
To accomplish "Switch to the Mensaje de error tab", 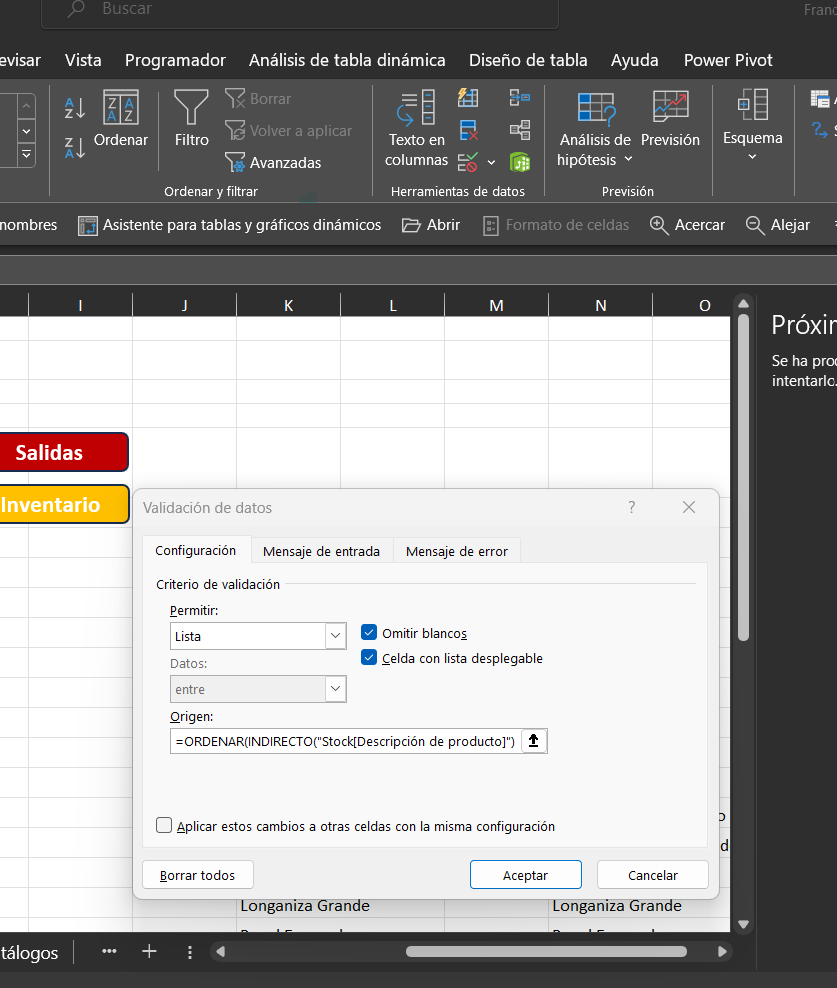I will pyautogui.click(x=456, y=550).
